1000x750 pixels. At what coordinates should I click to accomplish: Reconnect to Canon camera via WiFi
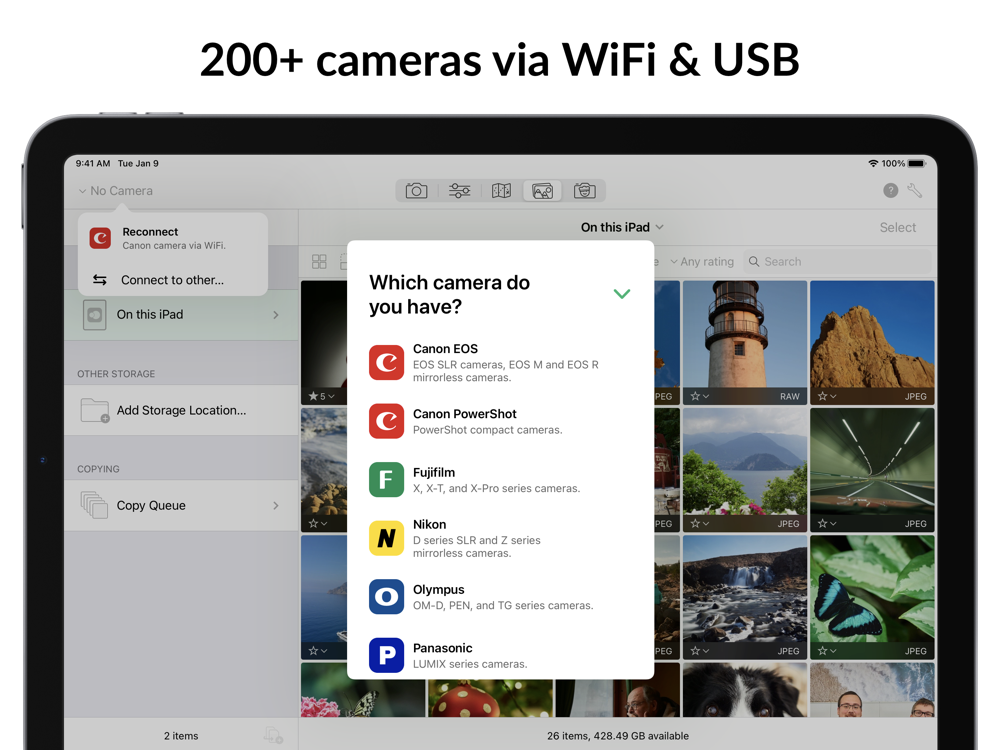[173, 238]
